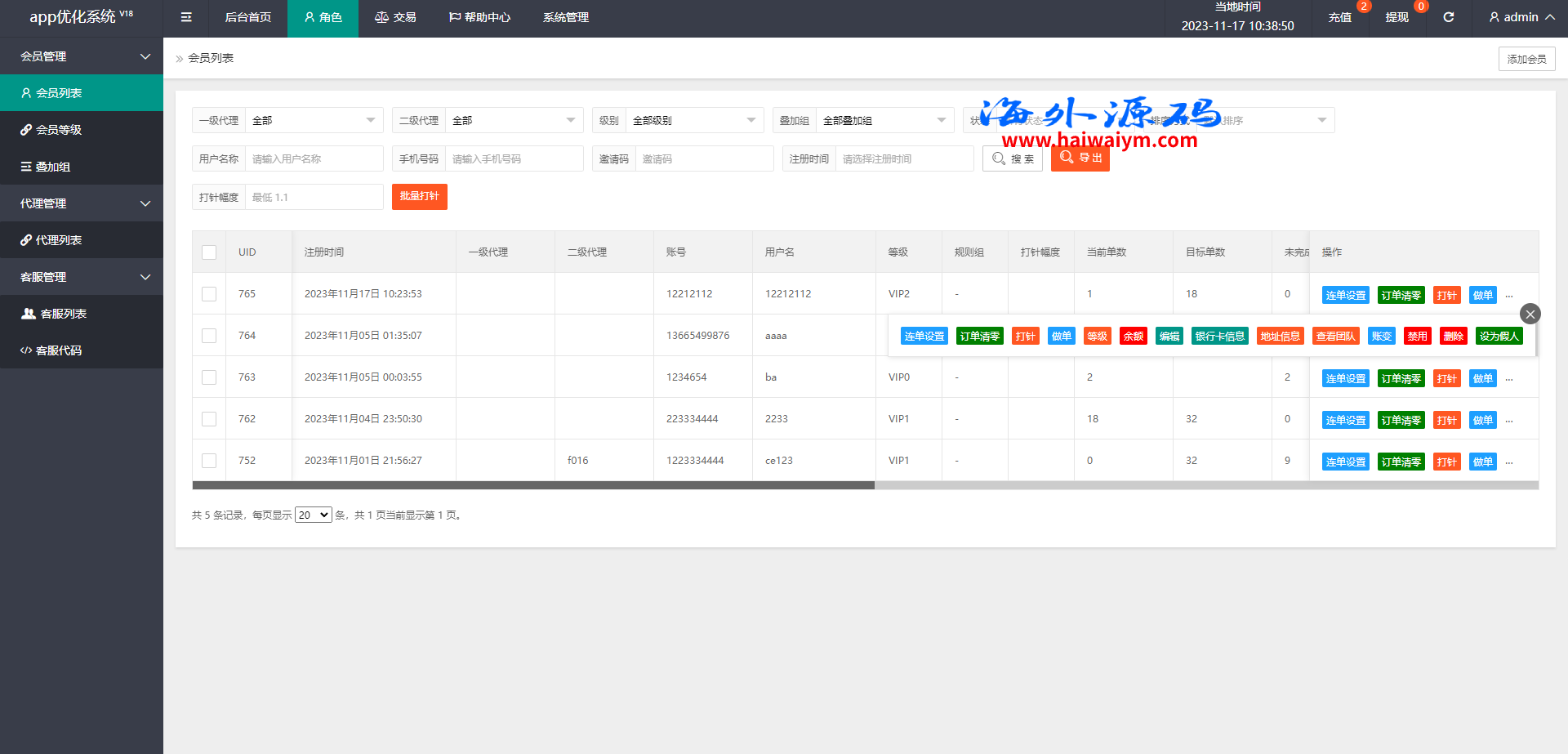Image resolution: width=1568 pixels, height=754 pixels.
Task: Click the sidebar collapse hamburger icon
Action: [186, 17]
